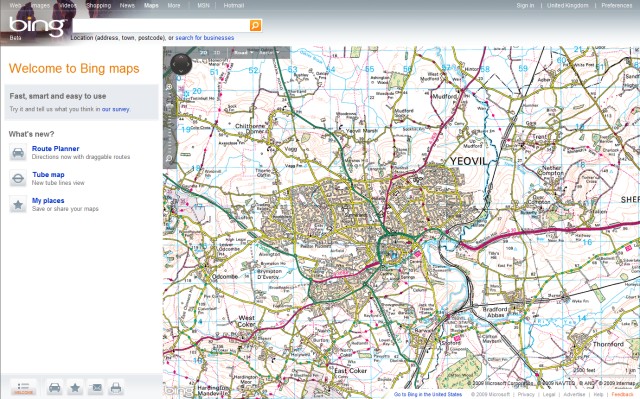Image resolution: width=640 pixels, height=399 pixels.
Task: Go to Hotmail link
Action: point(234,5)
